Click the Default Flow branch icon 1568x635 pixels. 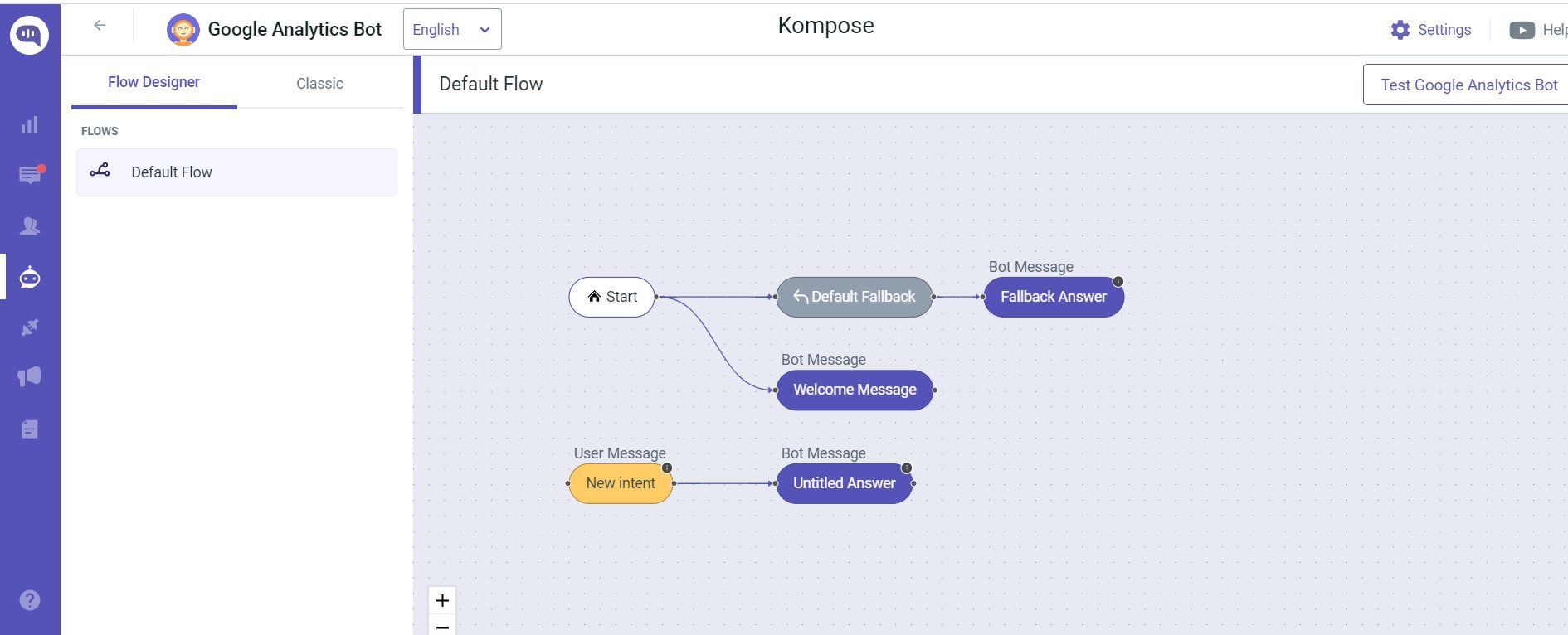coord(100,171)
